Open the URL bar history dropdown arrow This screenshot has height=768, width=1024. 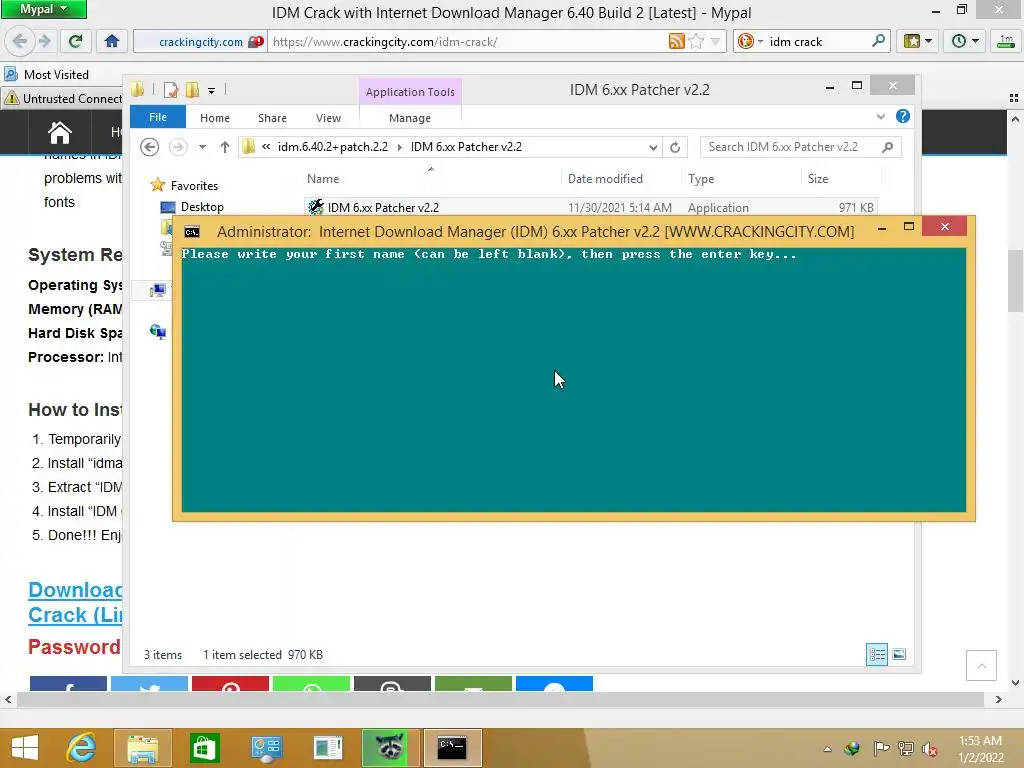point(715,42)
